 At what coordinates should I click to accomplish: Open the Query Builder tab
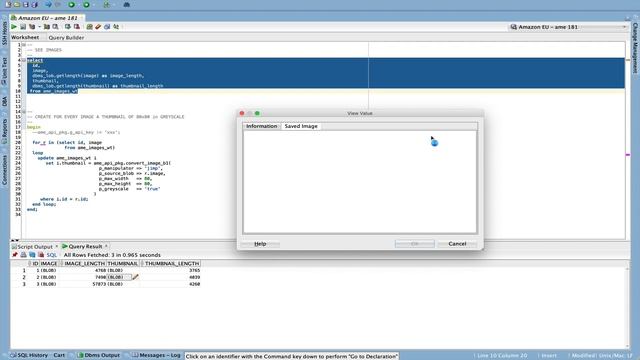click(66, 38)
